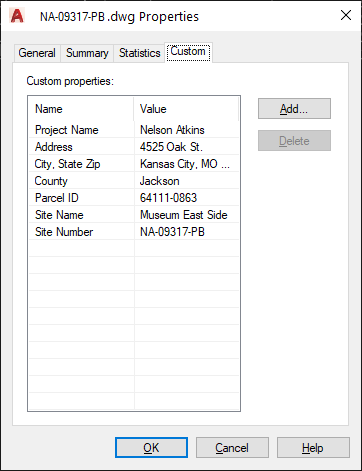Confirm with the OK button
362x471 pixels.
click(151, 448)
